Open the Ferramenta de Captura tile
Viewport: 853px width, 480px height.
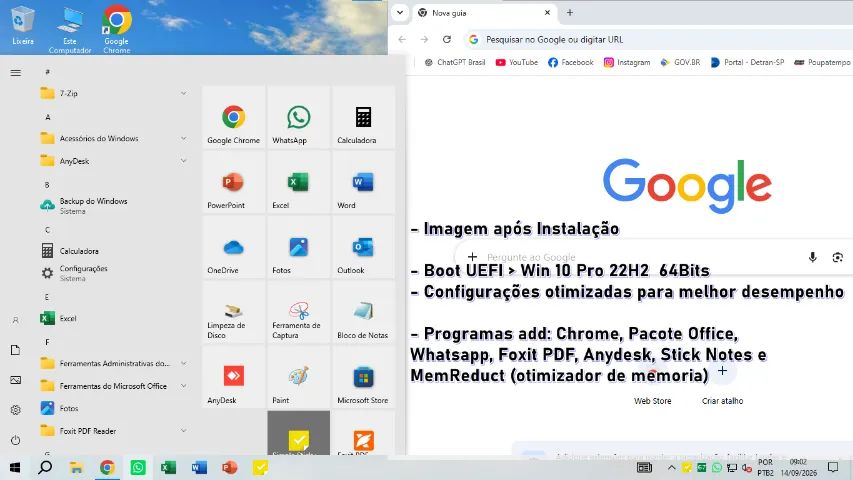pyautogui.click(x=298, y=312)
